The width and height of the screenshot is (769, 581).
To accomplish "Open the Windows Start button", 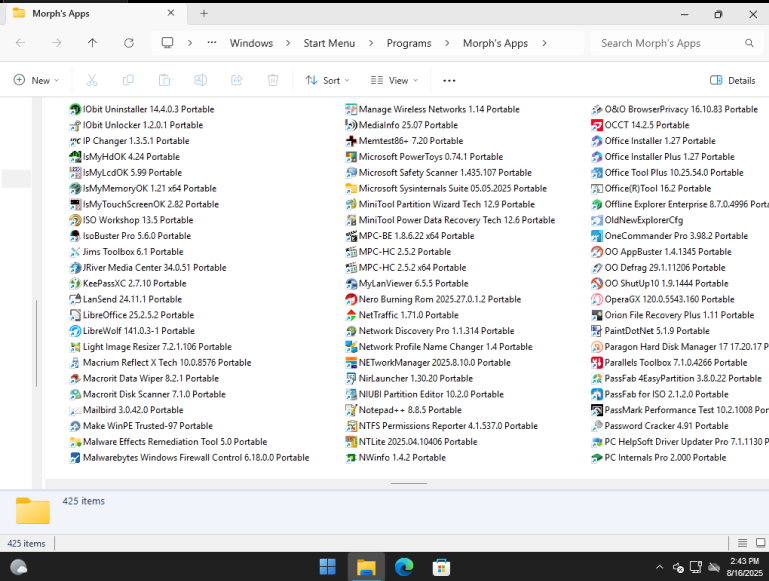I will point(328,567).
